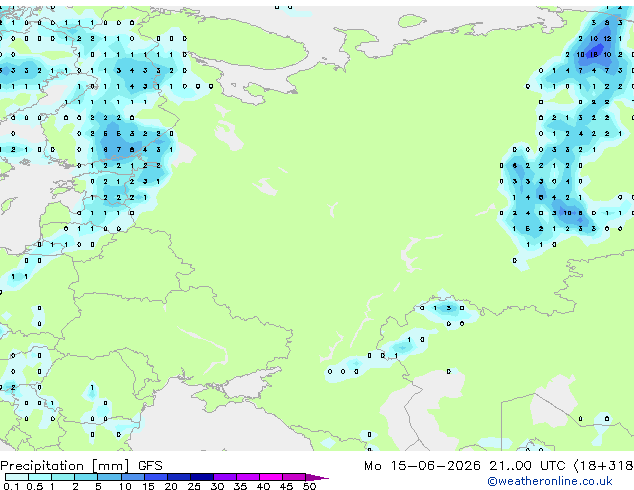This screenshot has width=634, height=490.
Task: Click the 45–50 mm legend color swatch
Action: [x=294, y=477]
